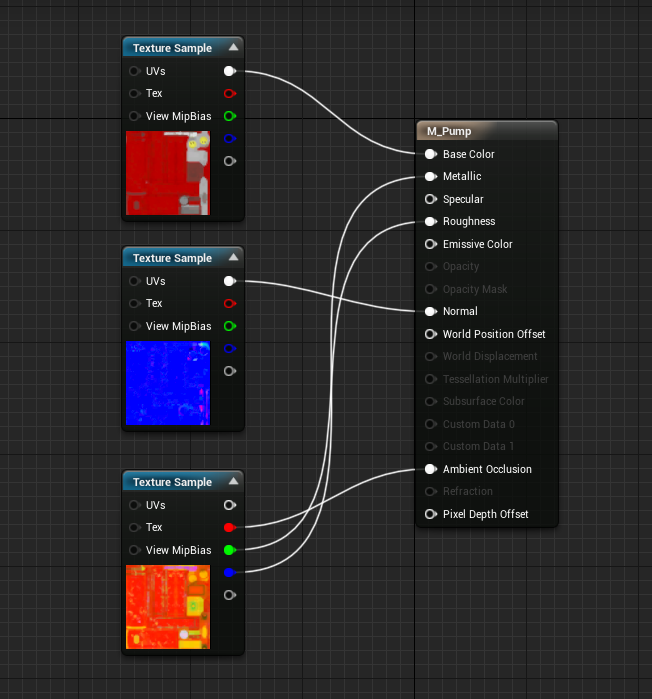
Task: Click green output pin of bottom Texture Sample
Action: coord(230,550)
